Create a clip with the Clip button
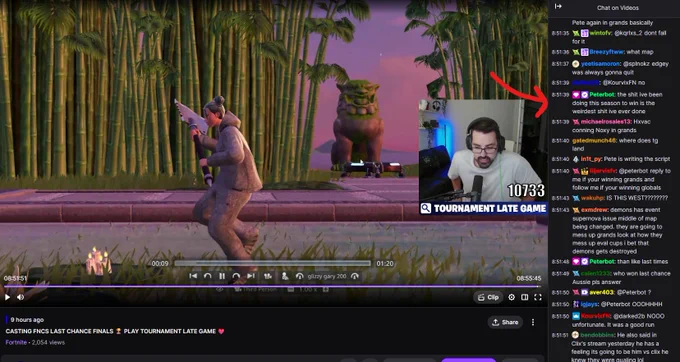This screenshot has height=362, width=680. pyautogui.click(x=488, y=297)
